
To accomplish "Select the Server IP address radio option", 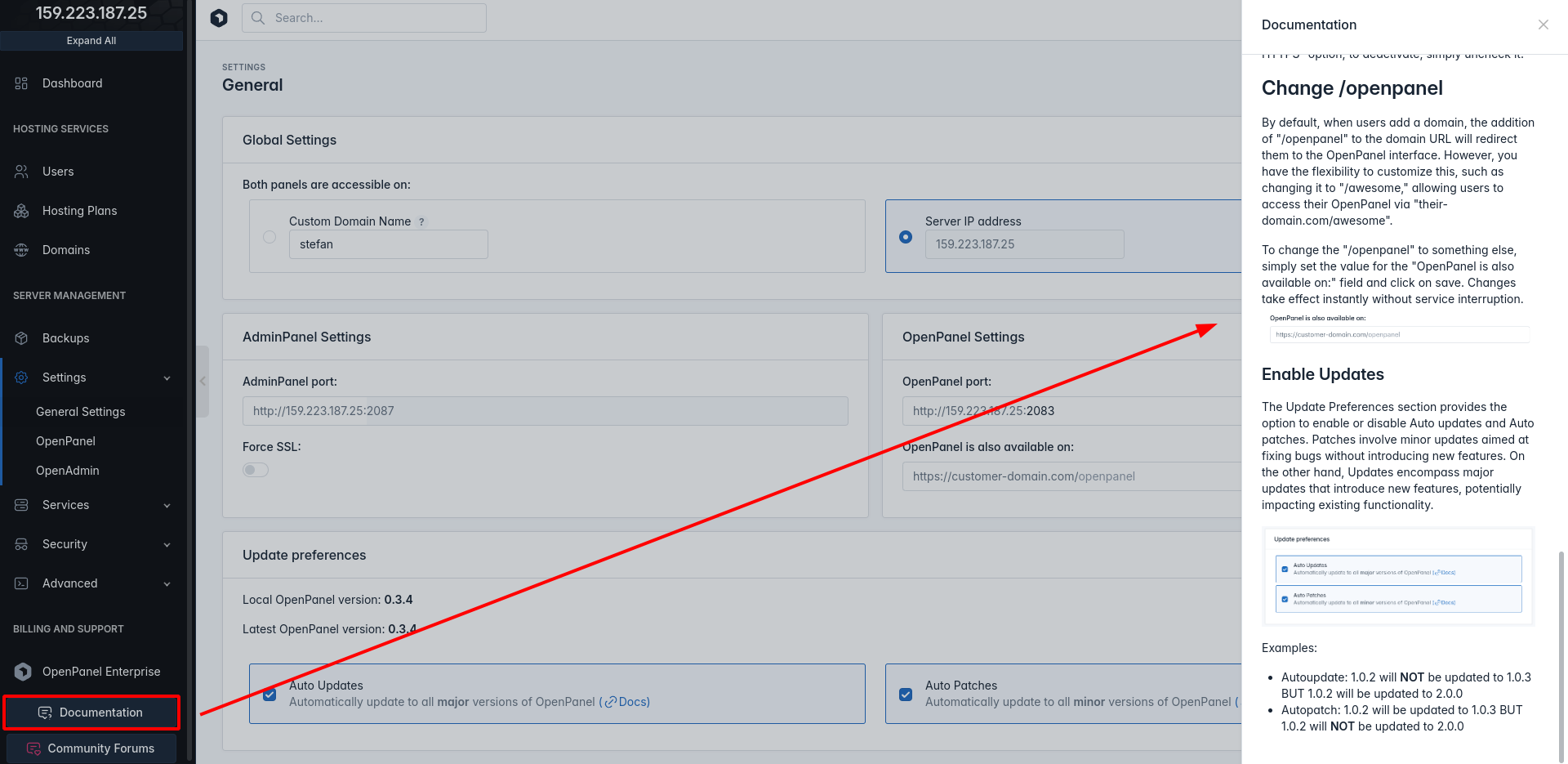I will (x=906, y=237).
